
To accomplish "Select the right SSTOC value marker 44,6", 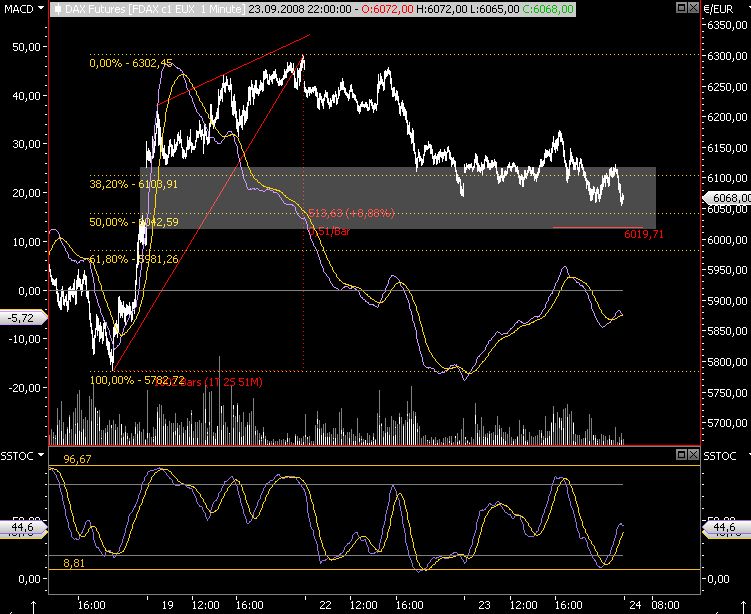I will [x=725, y=527].
